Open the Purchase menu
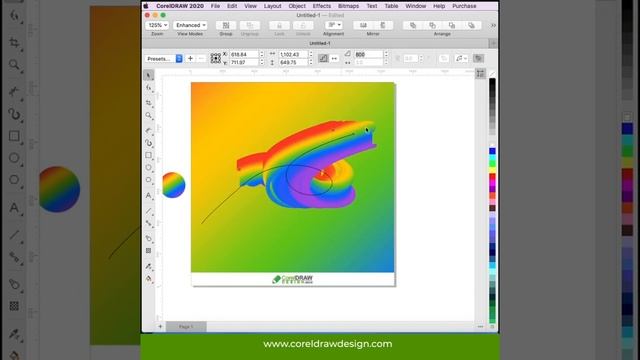This screenshot has width=640, height=360. pos(464,6)
